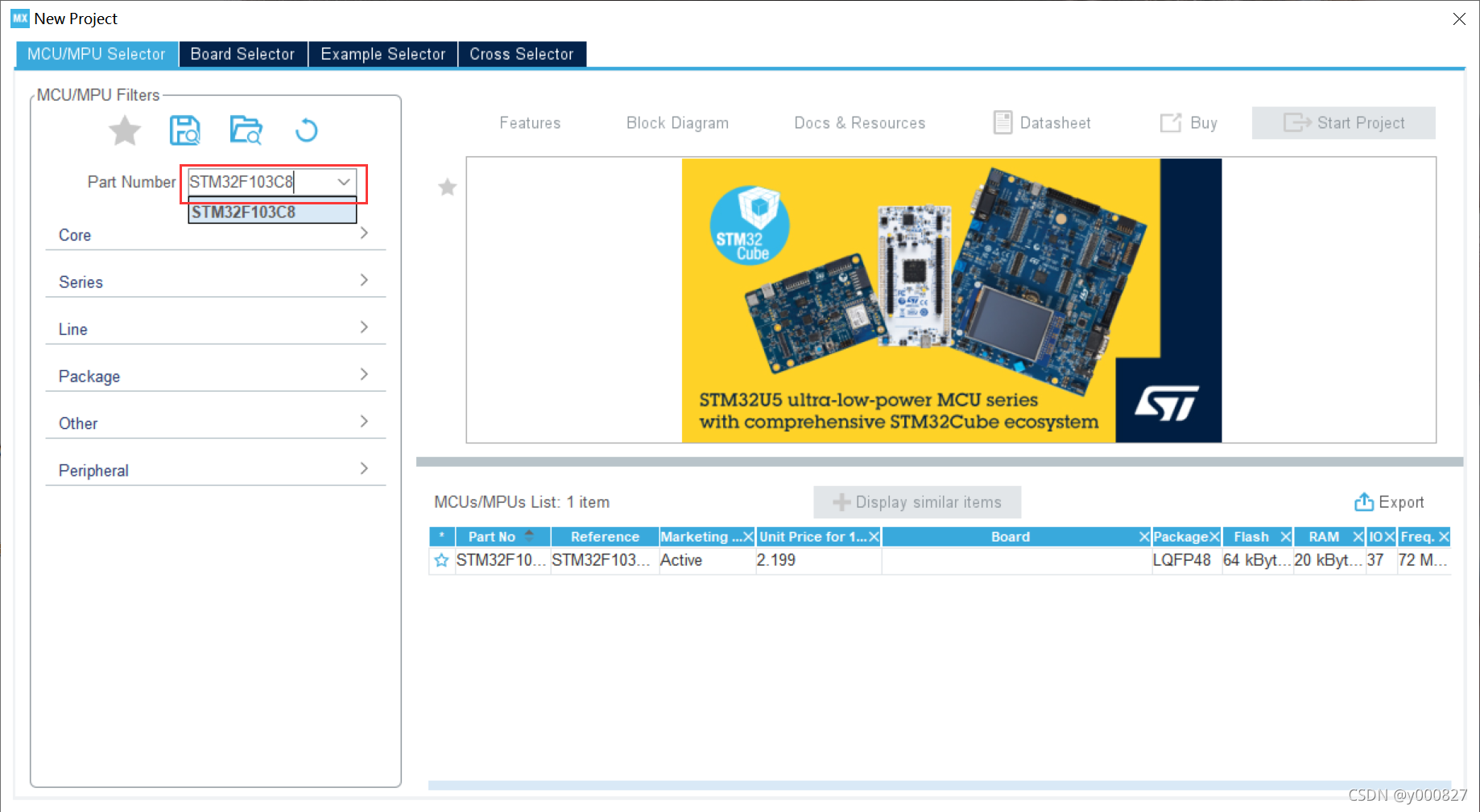Click Display similar items
This screenshot has height=812, width=1480.
(x=917, y=502)
